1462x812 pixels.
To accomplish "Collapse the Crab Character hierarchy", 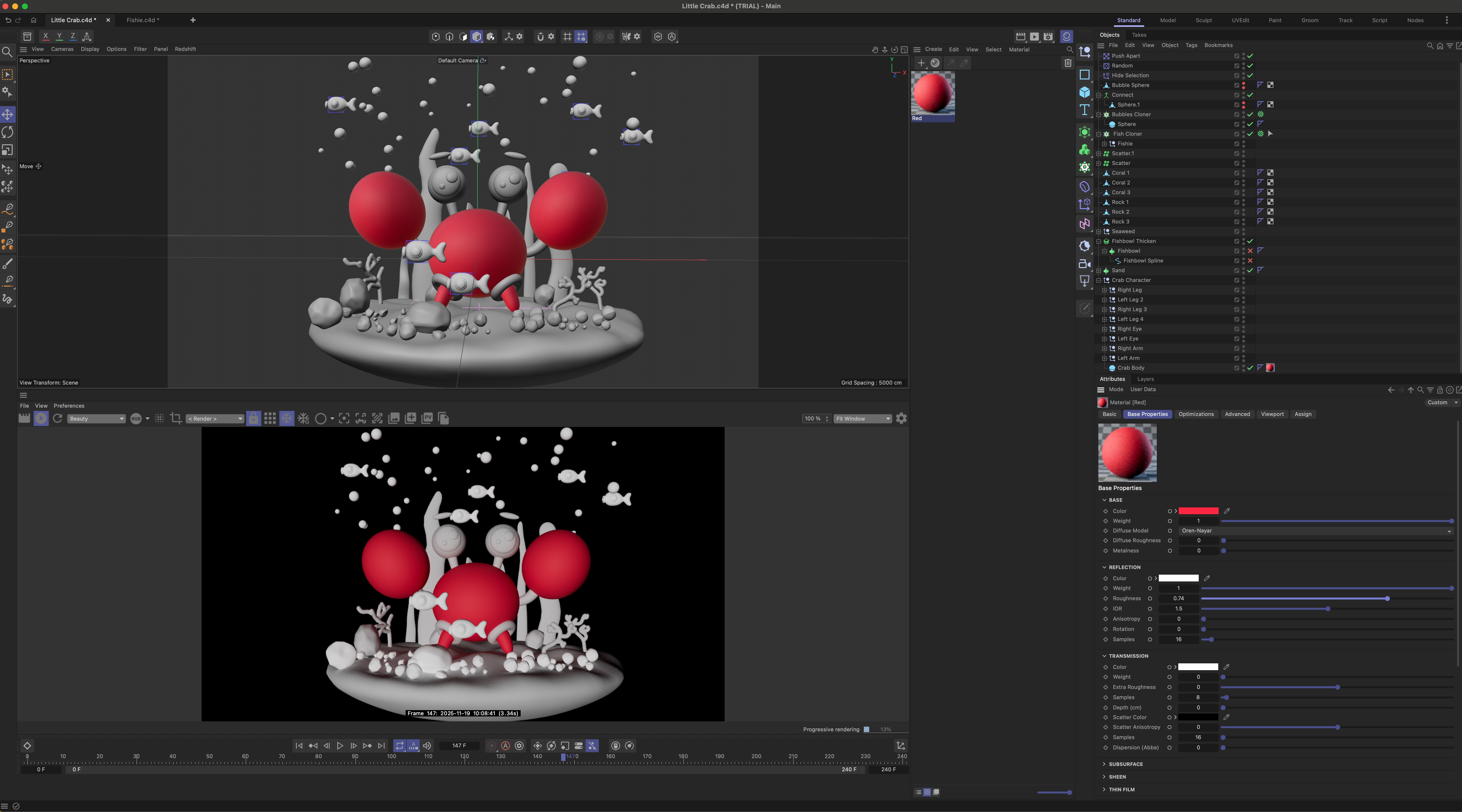I will 1099,280.
